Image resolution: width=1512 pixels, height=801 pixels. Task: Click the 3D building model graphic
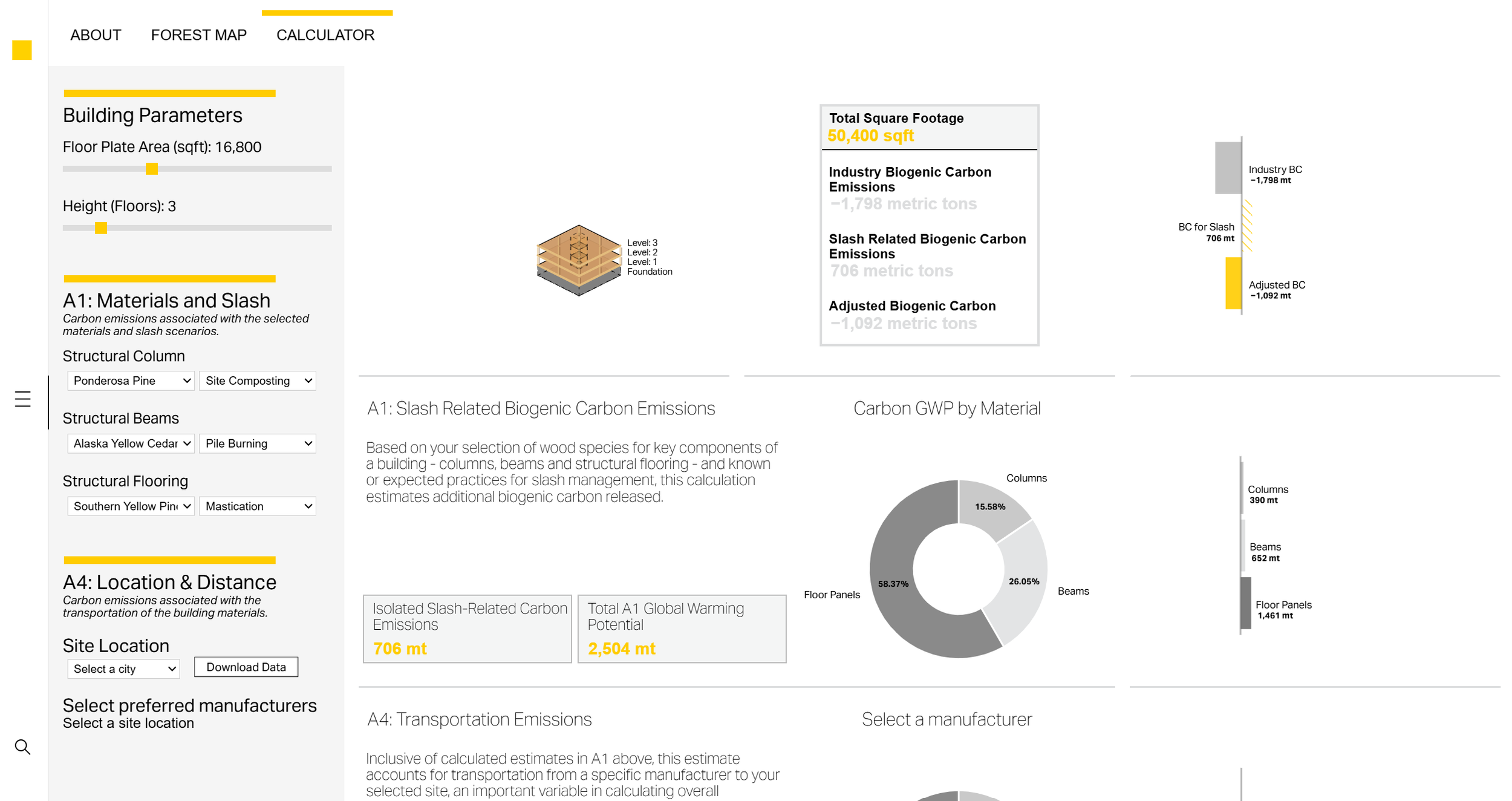(579, 260)
